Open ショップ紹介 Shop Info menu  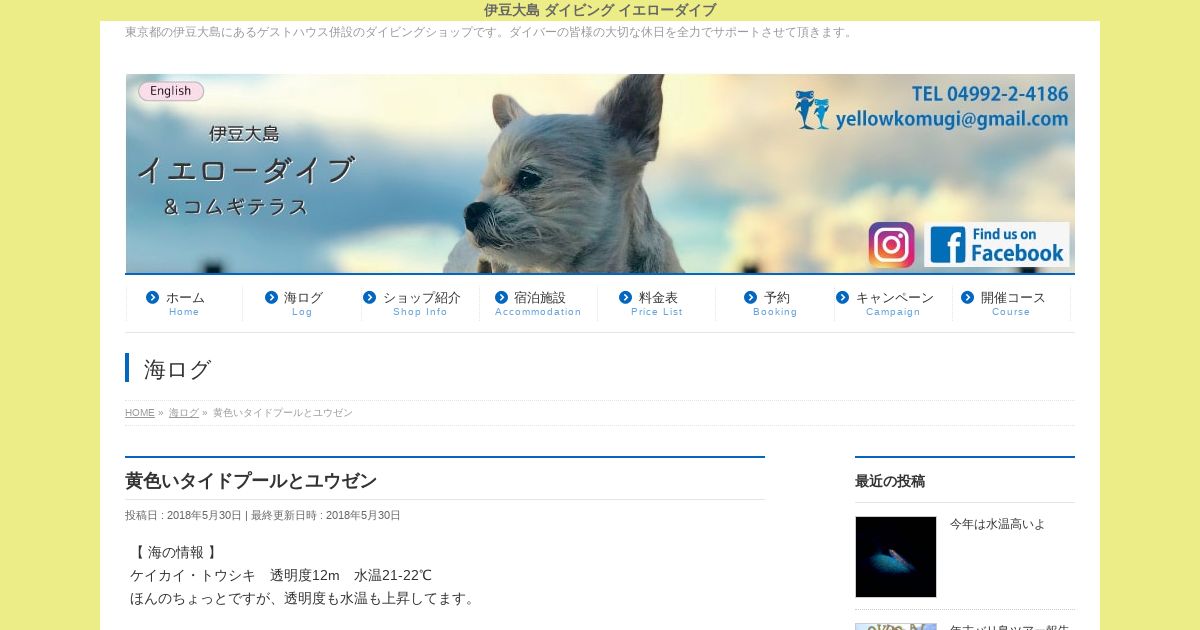point(420,304)
